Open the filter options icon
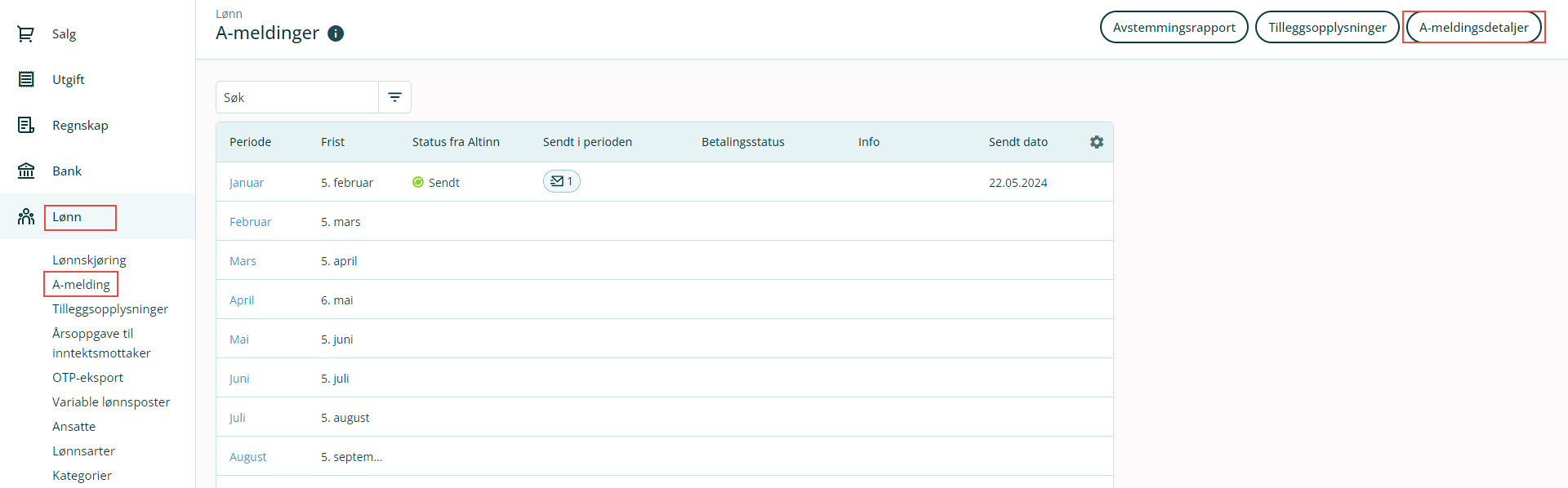 click(x=394, y=97)
